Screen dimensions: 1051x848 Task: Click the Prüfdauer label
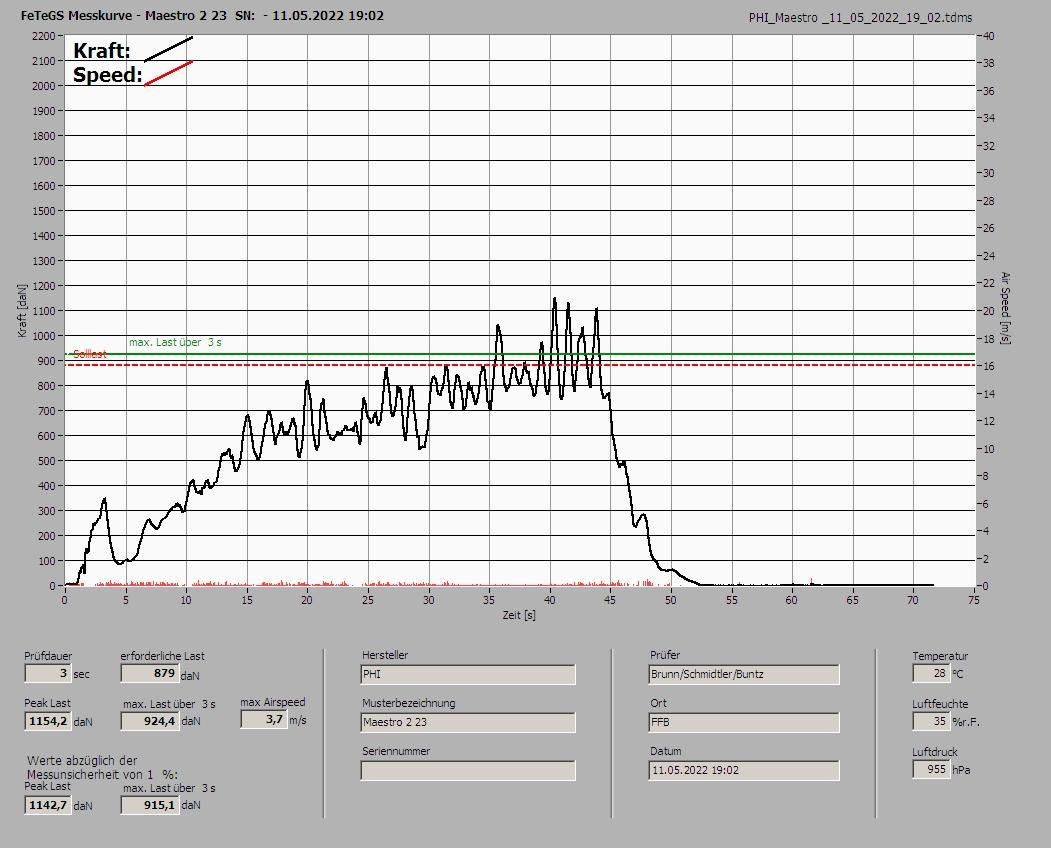point(48,656)
